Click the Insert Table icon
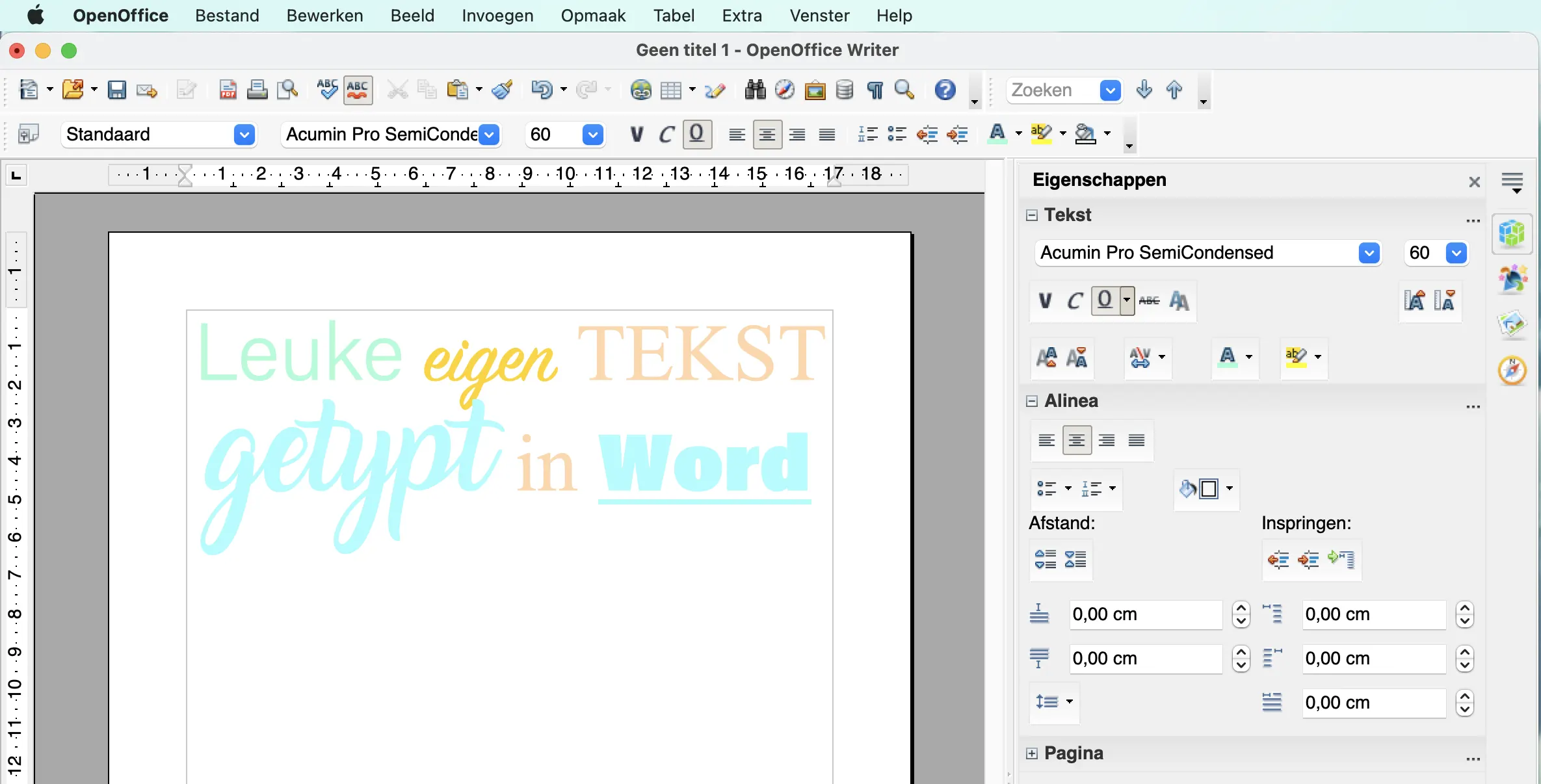1541x784 pixels. (x=671, y=90)
